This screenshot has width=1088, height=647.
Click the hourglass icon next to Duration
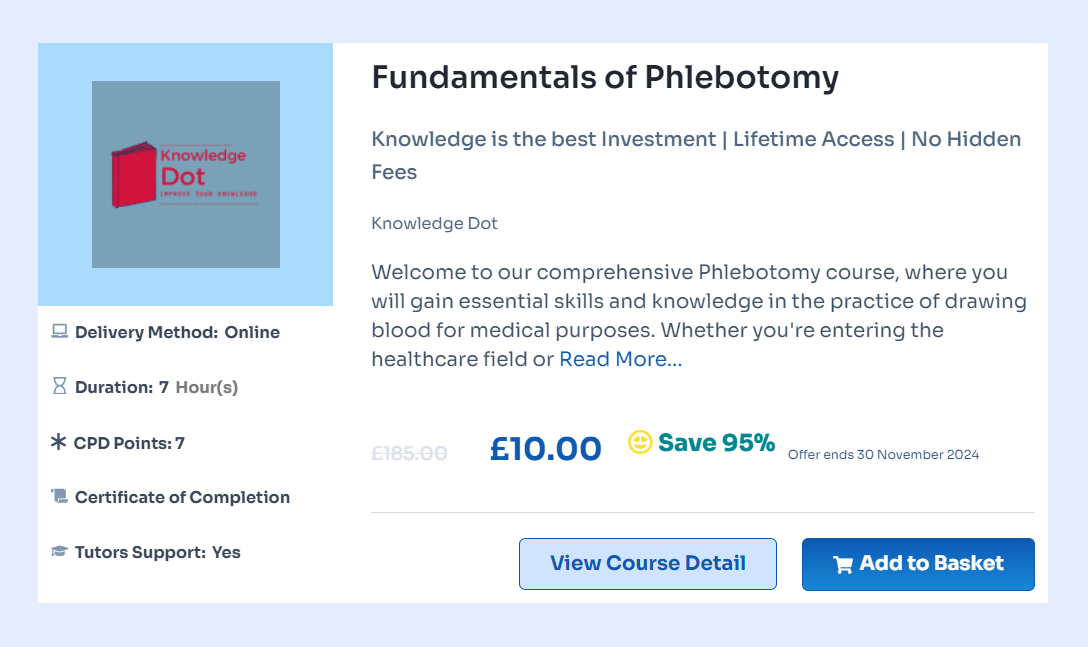point(59,386)
